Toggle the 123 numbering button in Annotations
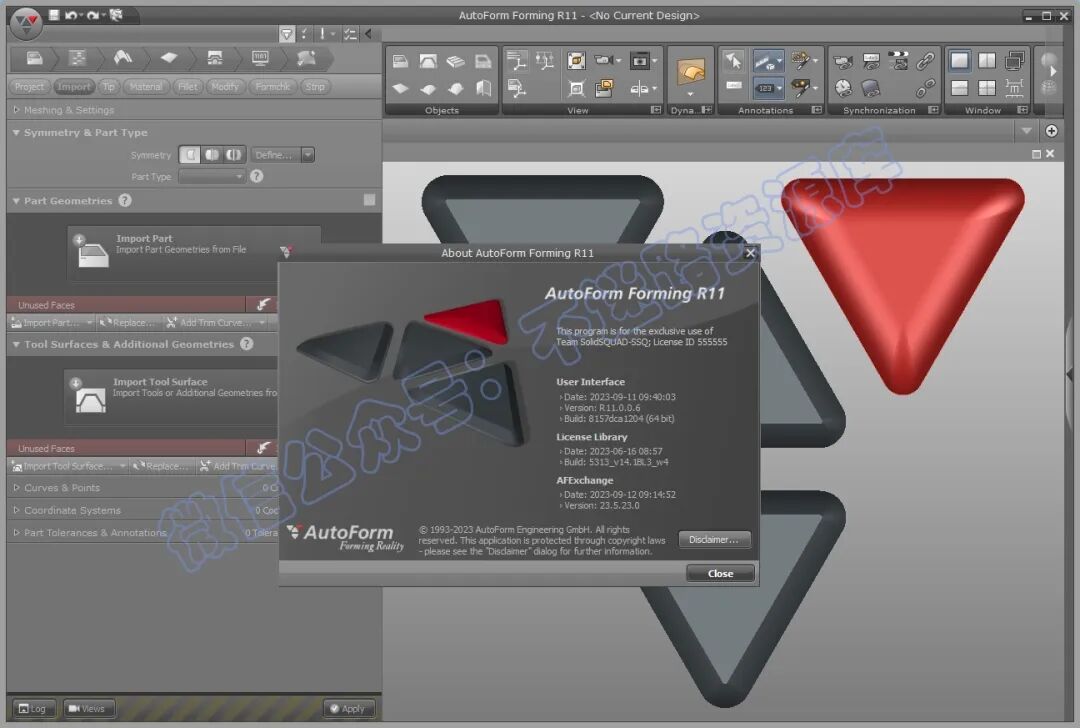Screen dimensions: 1080x728 768,88
